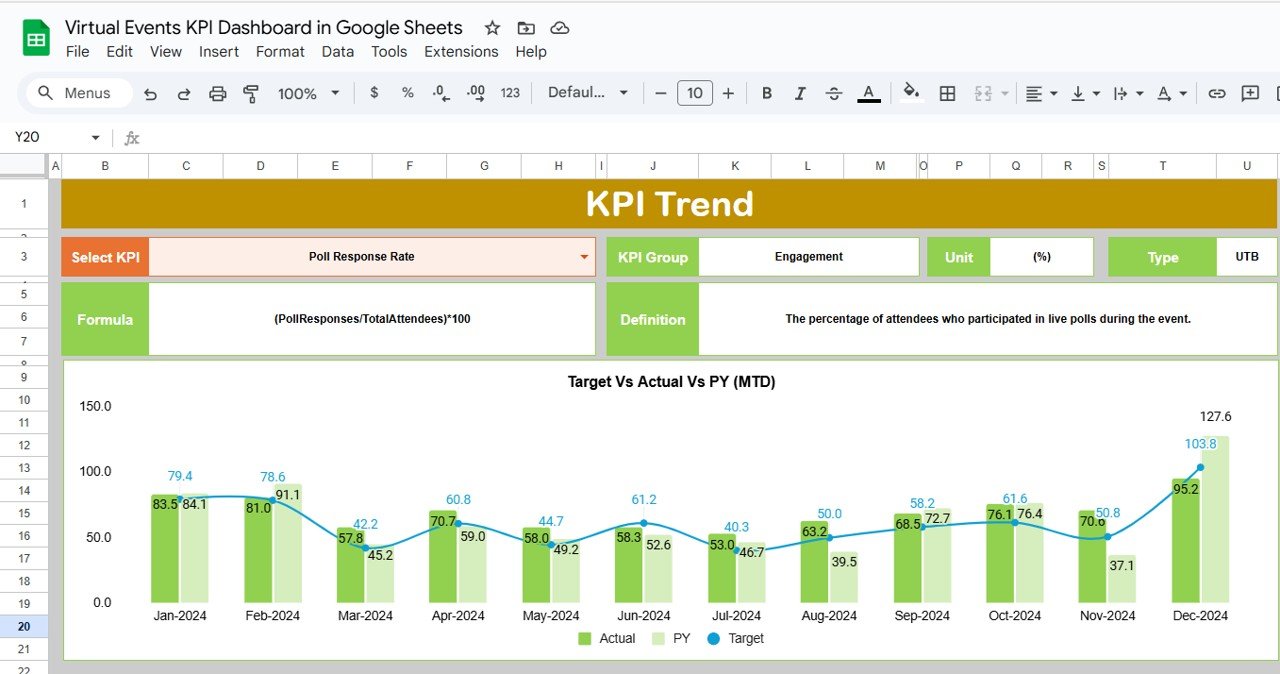Open the number format 123 menu
This screenshot has height=674, width=1280.
510,92
